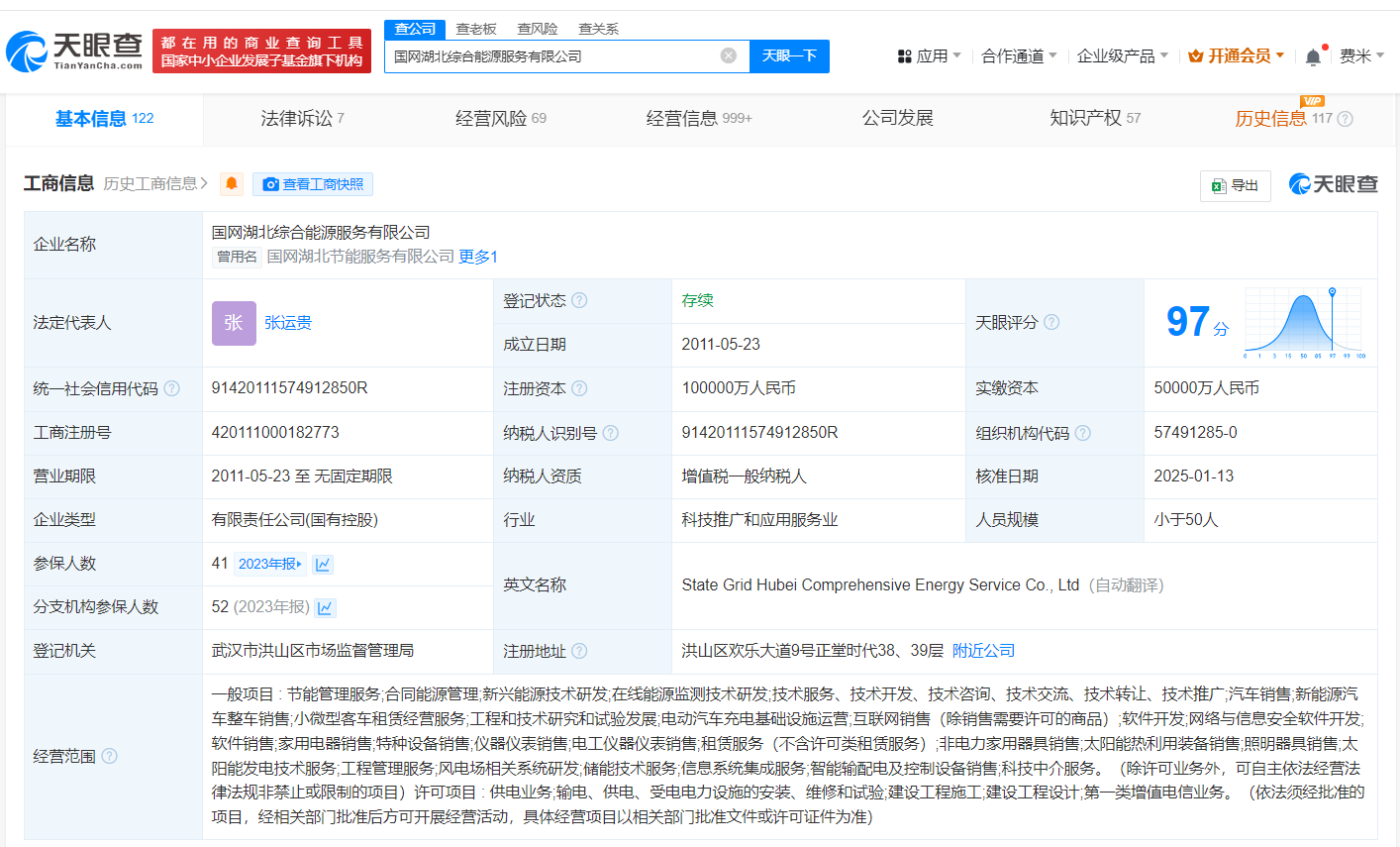Click help icon beside 历史信息 tab

(1345, 119)
